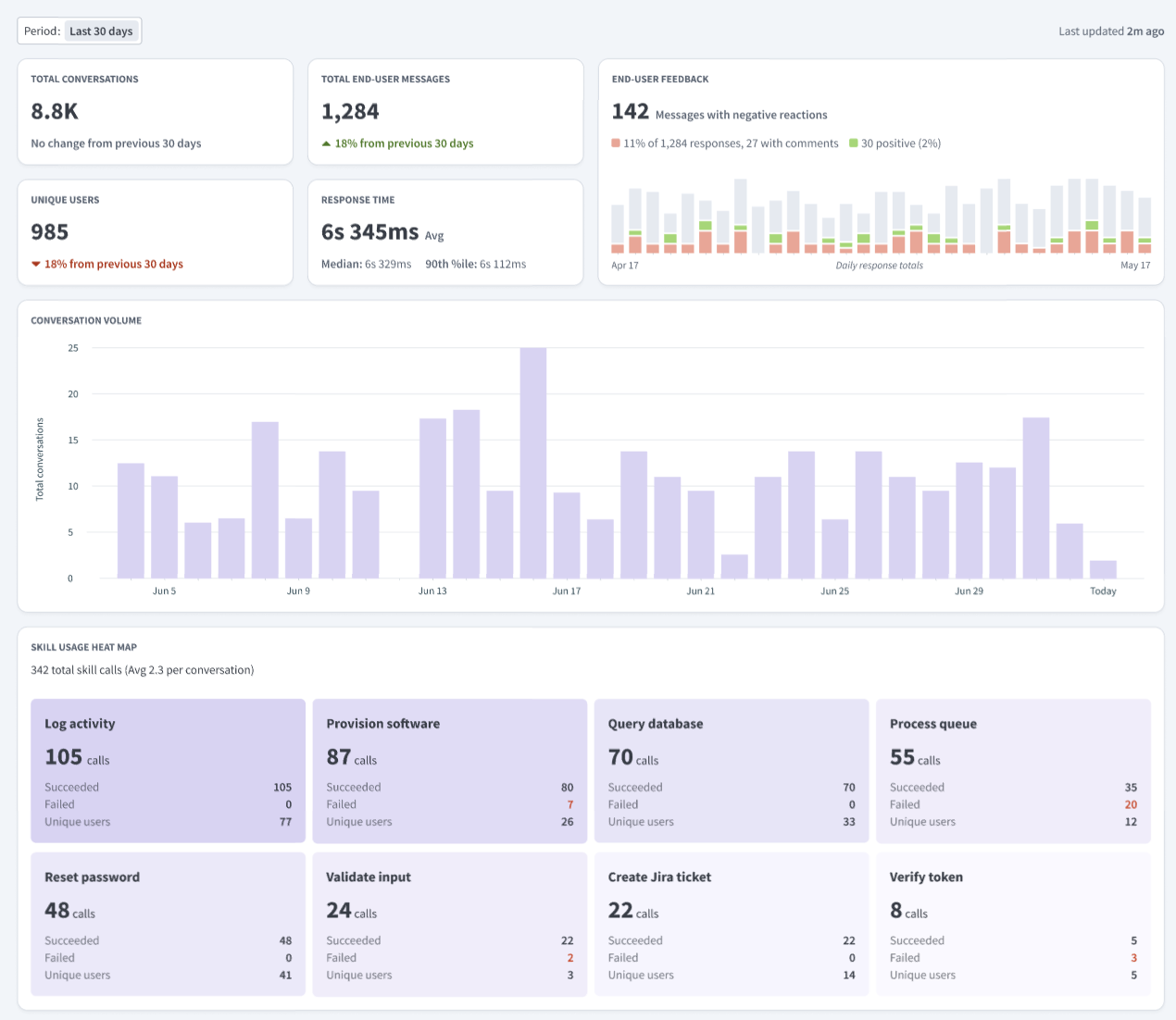Open the Unique Users card
The width and height of the screenshot is (1176, 1020).
pos(156,232)
